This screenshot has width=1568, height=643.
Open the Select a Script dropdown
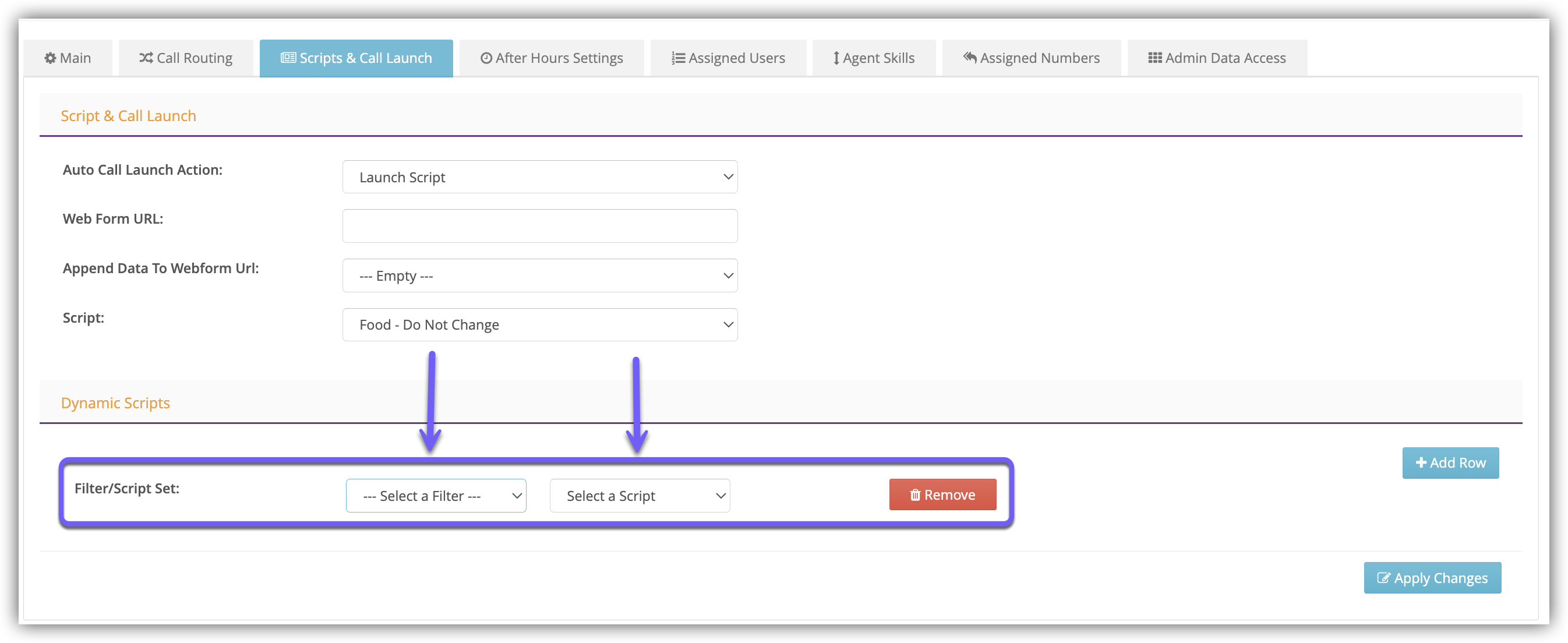[639, 496]
